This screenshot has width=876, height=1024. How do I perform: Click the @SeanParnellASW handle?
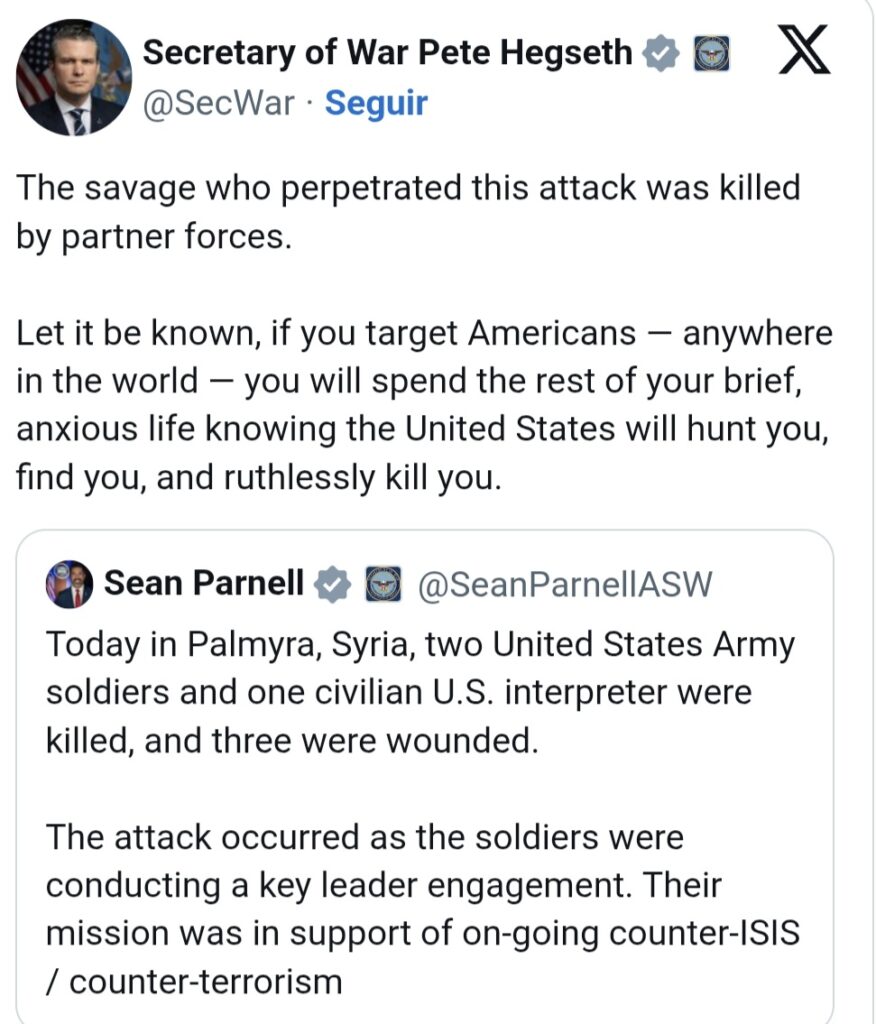(x=563, y=583)
